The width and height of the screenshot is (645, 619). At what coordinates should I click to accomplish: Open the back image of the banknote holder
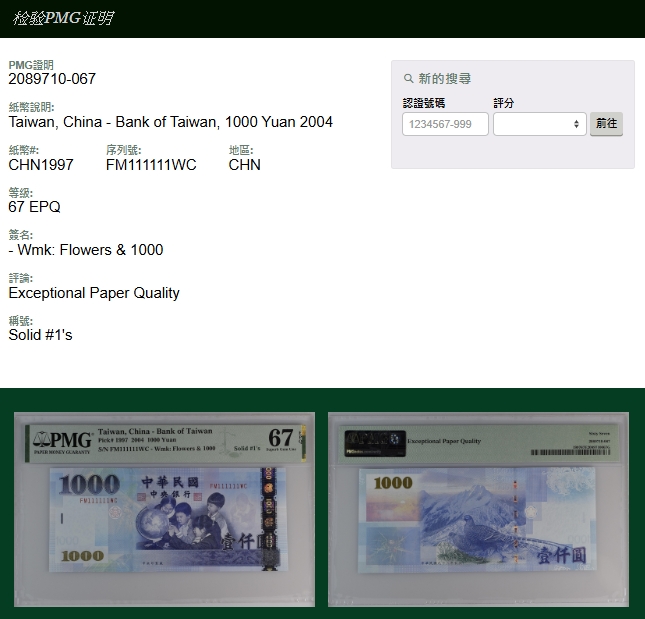tap(478, 509)
